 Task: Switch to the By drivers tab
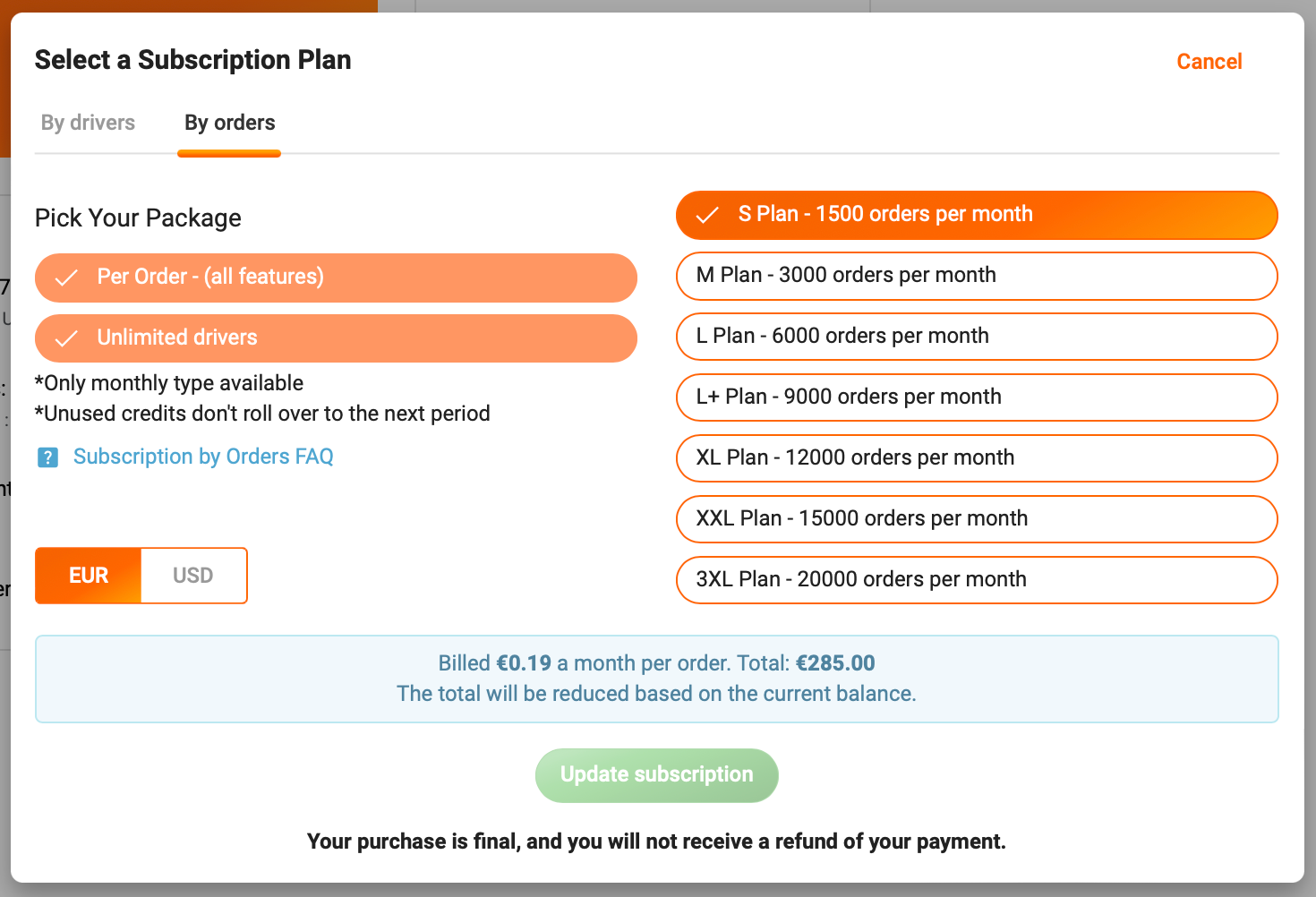click(88, 123)
